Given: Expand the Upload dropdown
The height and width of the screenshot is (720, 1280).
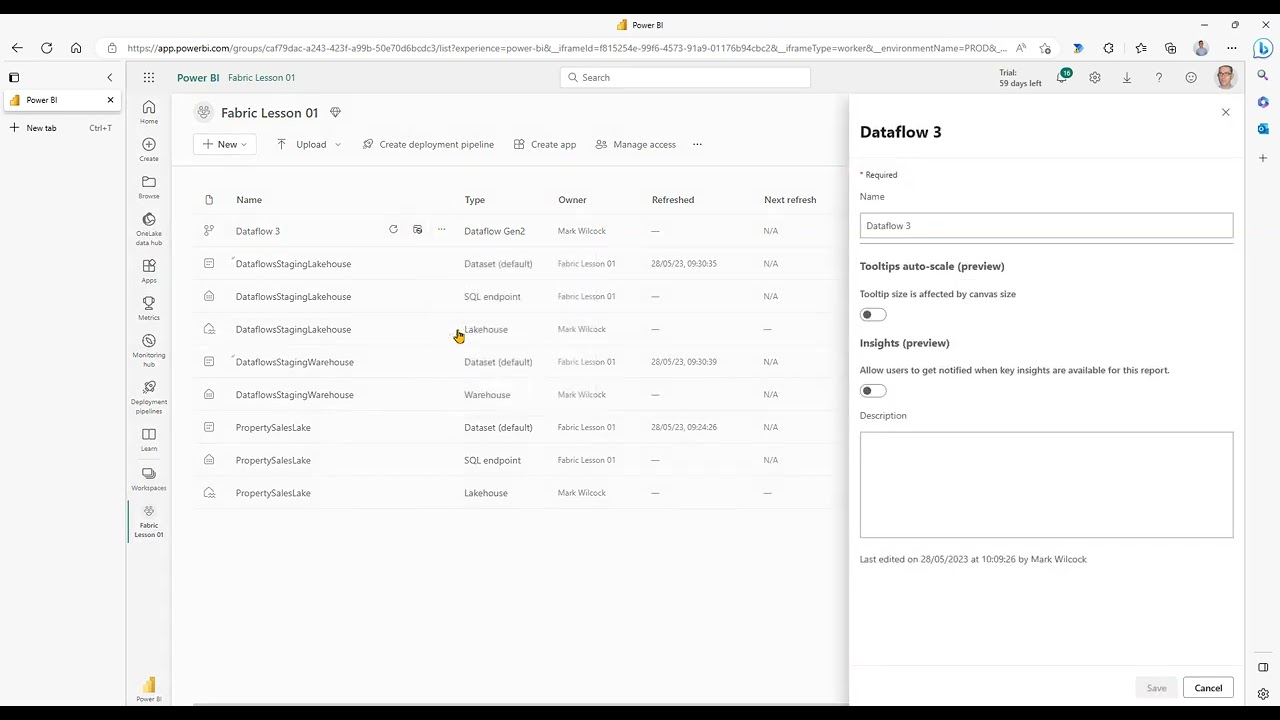Looking at the screenshot, I should pos(309,144).
